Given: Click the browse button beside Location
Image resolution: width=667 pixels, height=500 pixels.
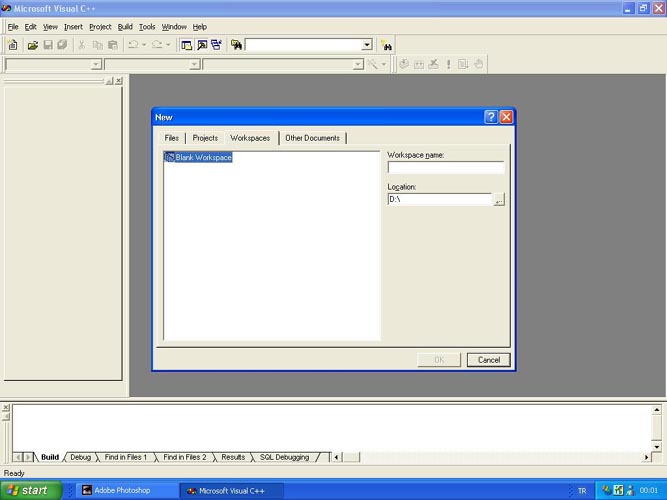Looking at the screenshot, I should (x=499, y=199).
